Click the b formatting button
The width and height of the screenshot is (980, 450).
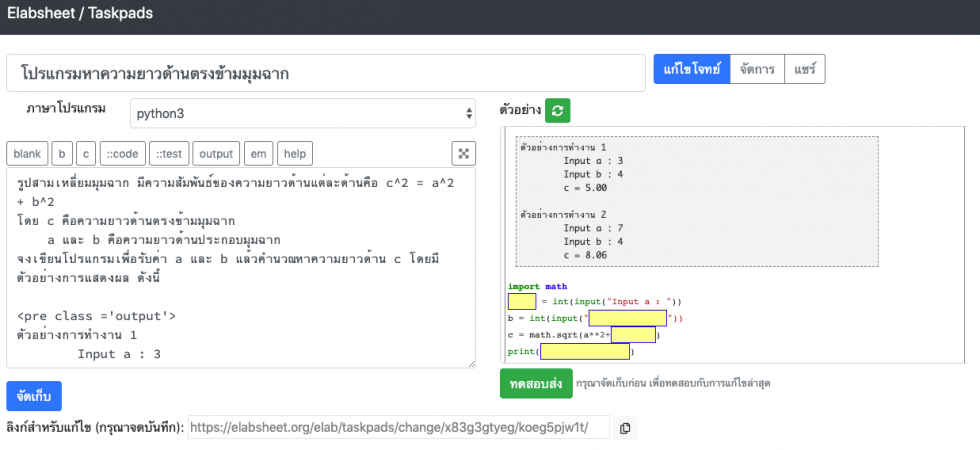62,153
